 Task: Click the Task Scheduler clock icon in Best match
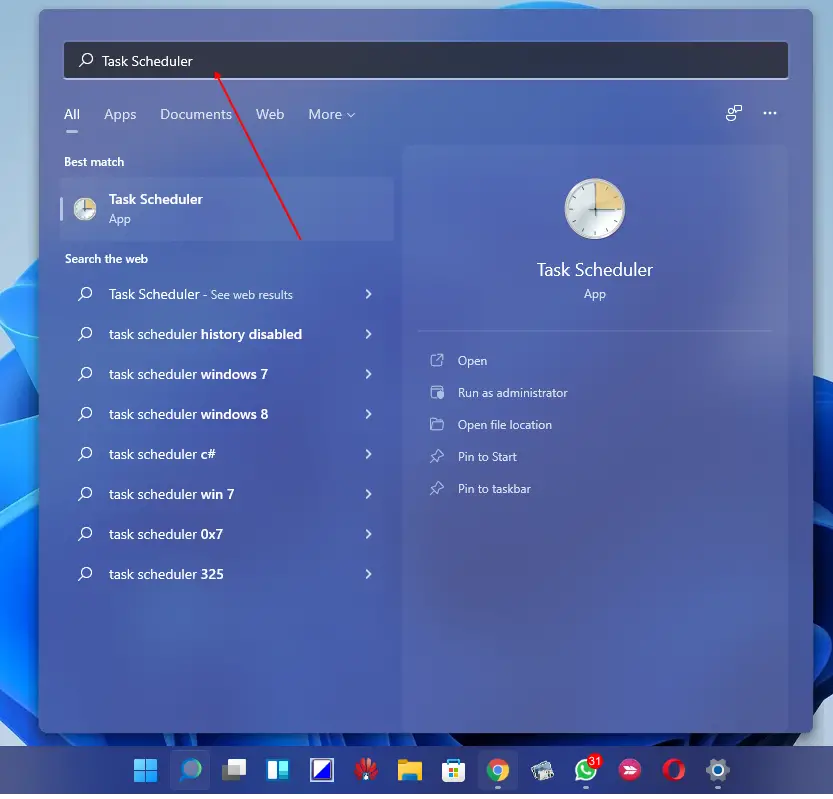tap(85, 209)
